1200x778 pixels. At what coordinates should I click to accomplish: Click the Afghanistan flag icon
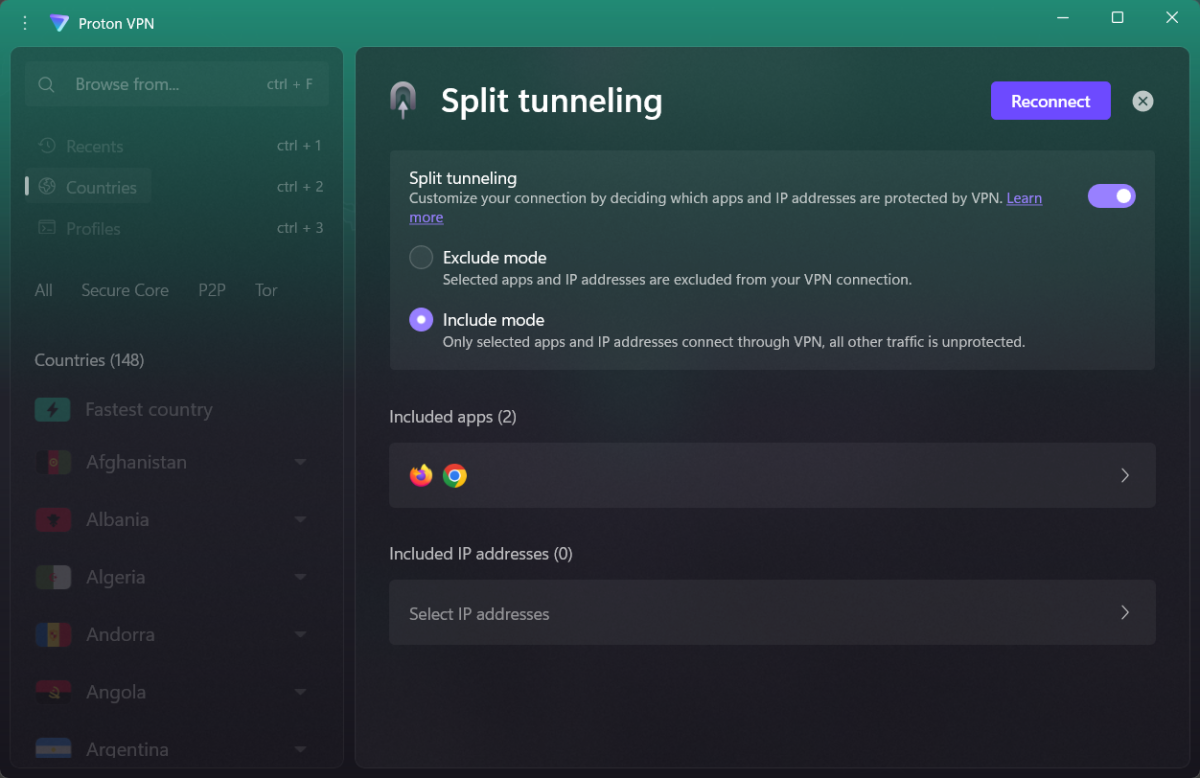[53, 462]
